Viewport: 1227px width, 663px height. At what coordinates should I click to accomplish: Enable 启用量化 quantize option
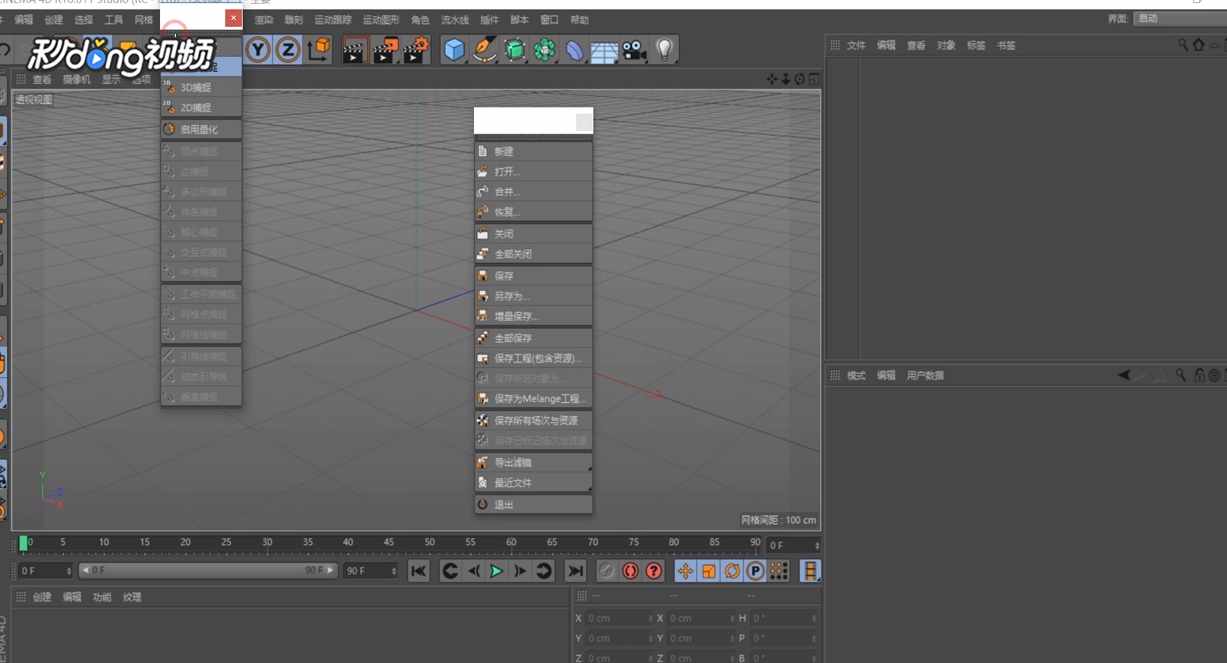(x=201, y=129)
